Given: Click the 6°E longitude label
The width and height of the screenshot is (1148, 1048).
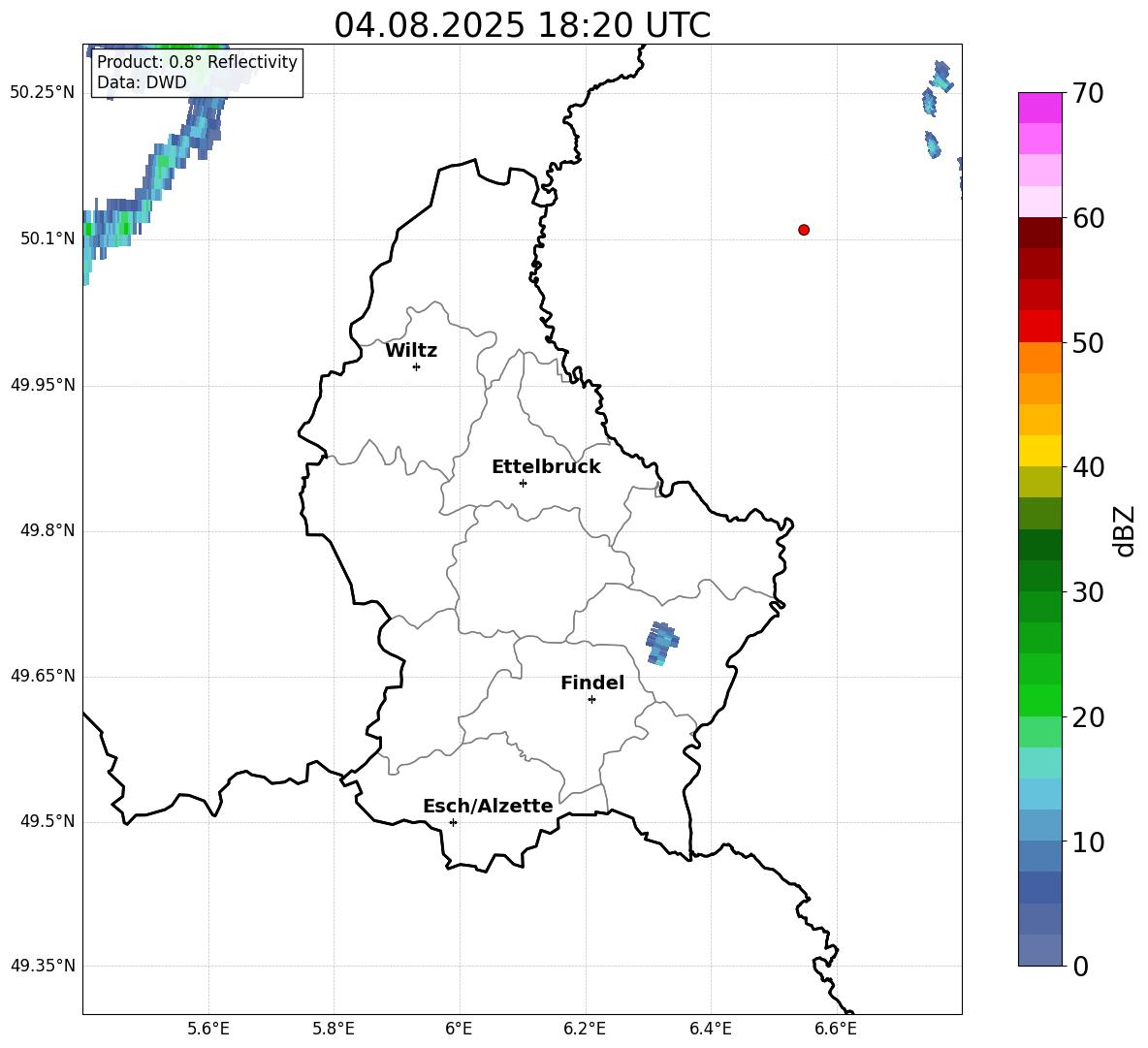Looking at the screenshot, I should [459, 1029].
